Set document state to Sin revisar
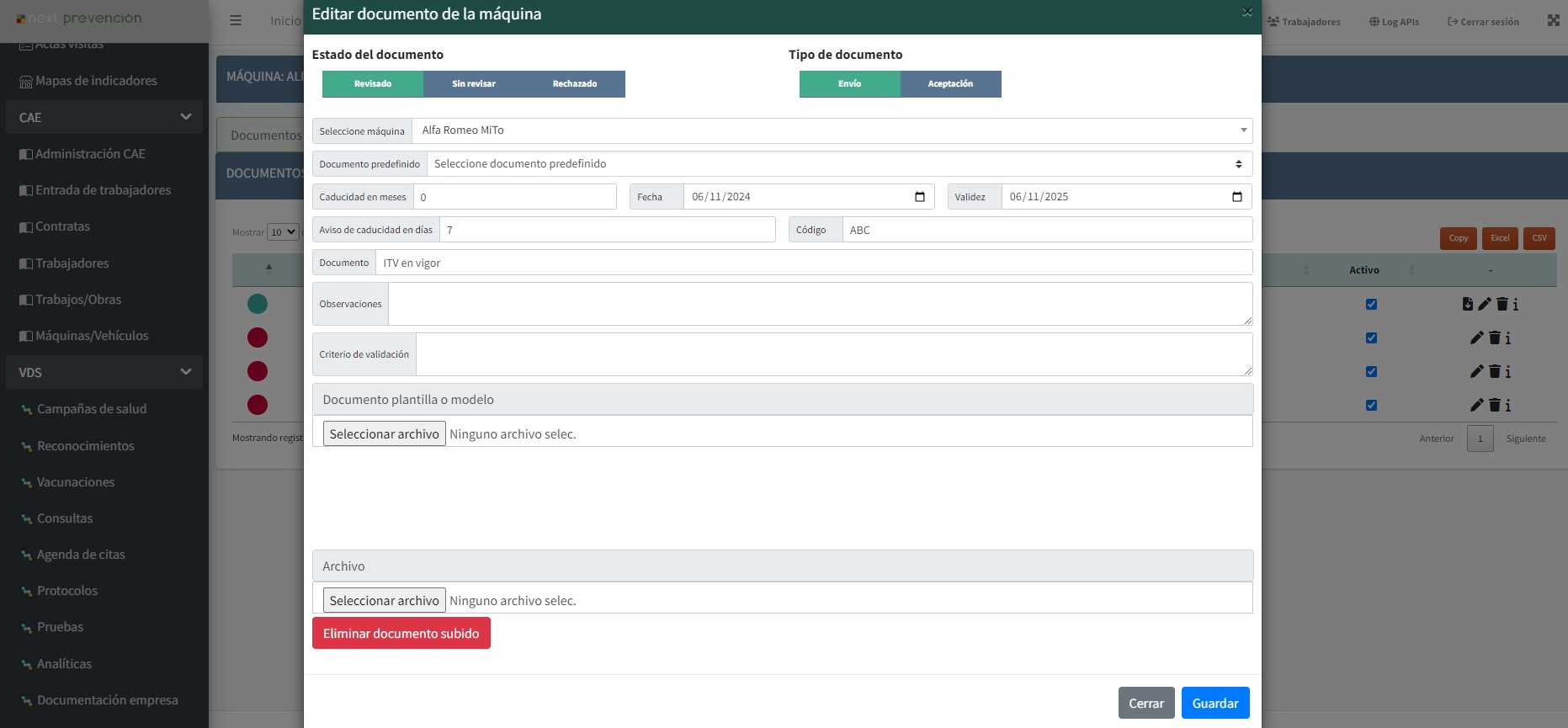 click(474, 84)
